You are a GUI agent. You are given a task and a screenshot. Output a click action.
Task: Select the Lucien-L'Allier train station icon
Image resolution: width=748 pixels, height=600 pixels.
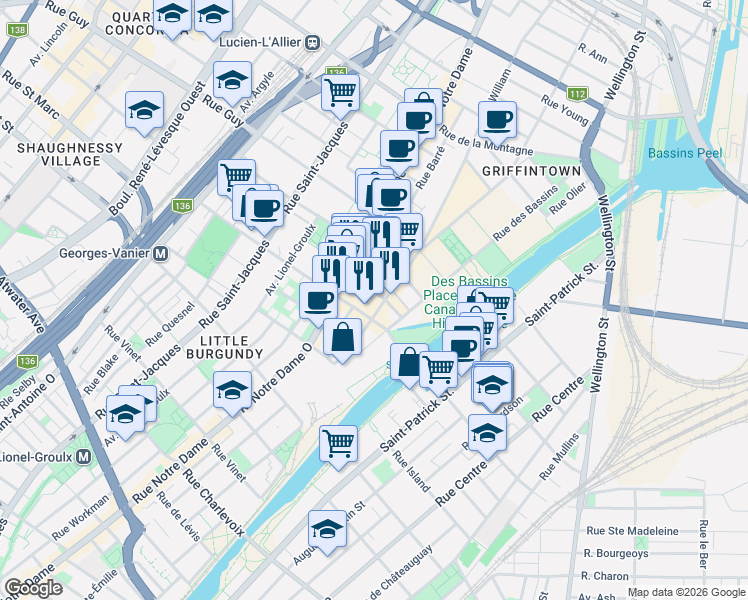[313, 42]
